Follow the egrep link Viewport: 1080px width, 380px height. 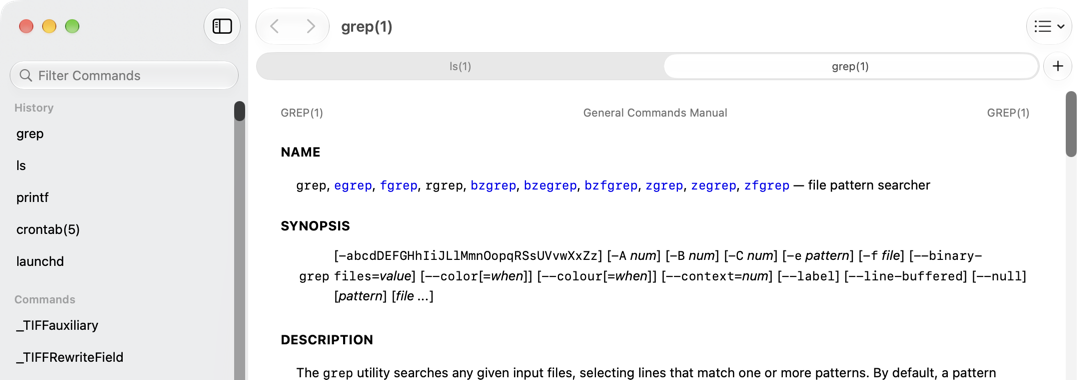click(x=353, y=185)
